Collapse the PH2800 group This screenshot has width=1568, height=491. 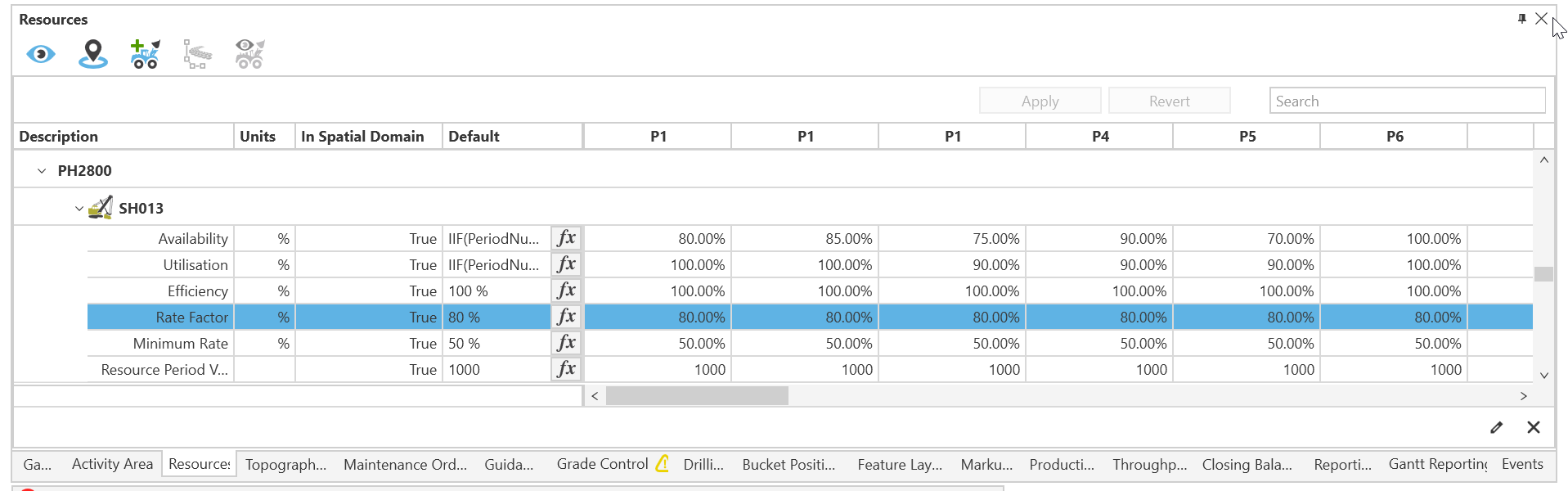click(42, 171)
